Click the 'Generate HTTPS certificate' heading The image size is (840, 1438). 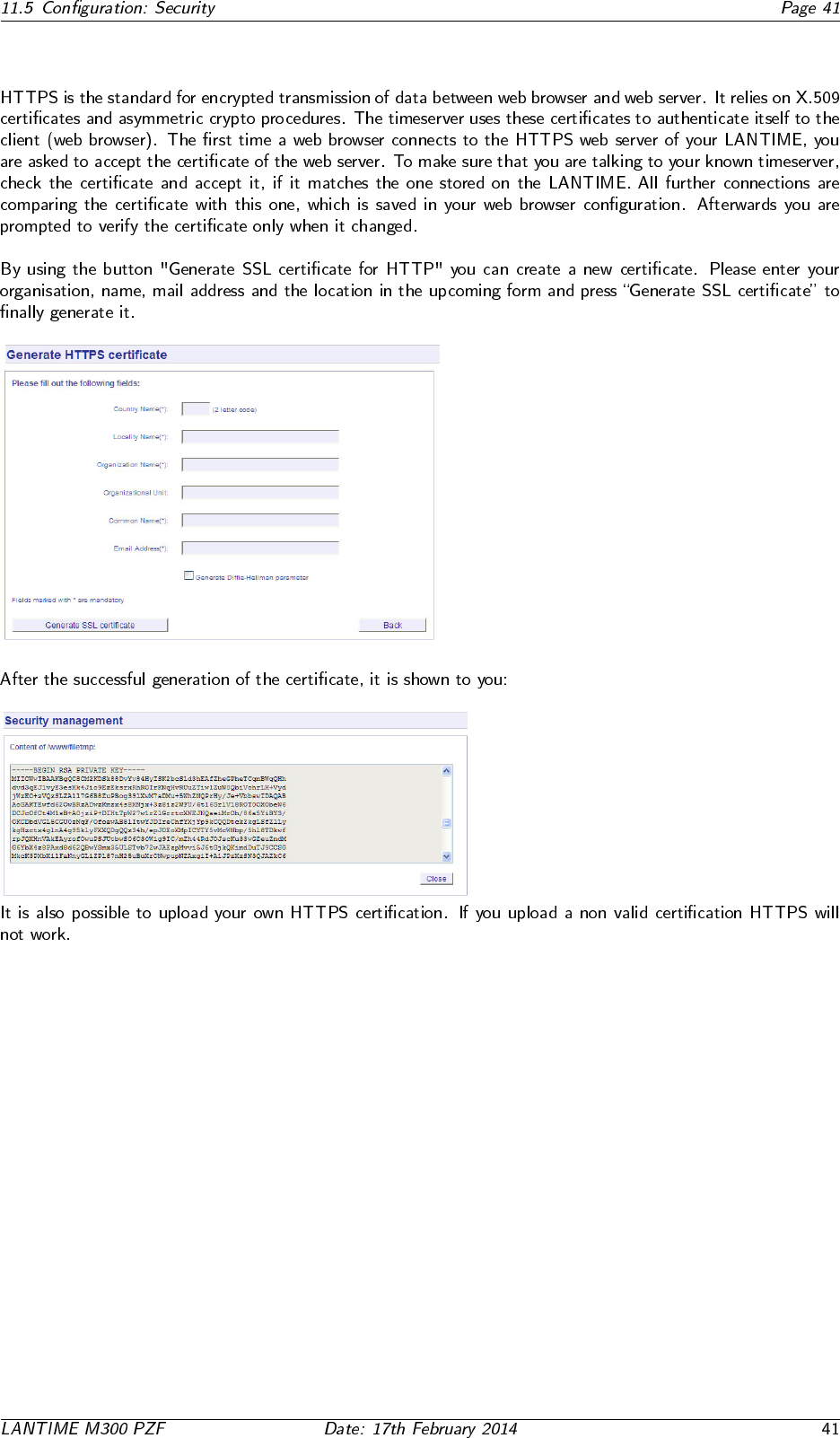coord(87,355)
